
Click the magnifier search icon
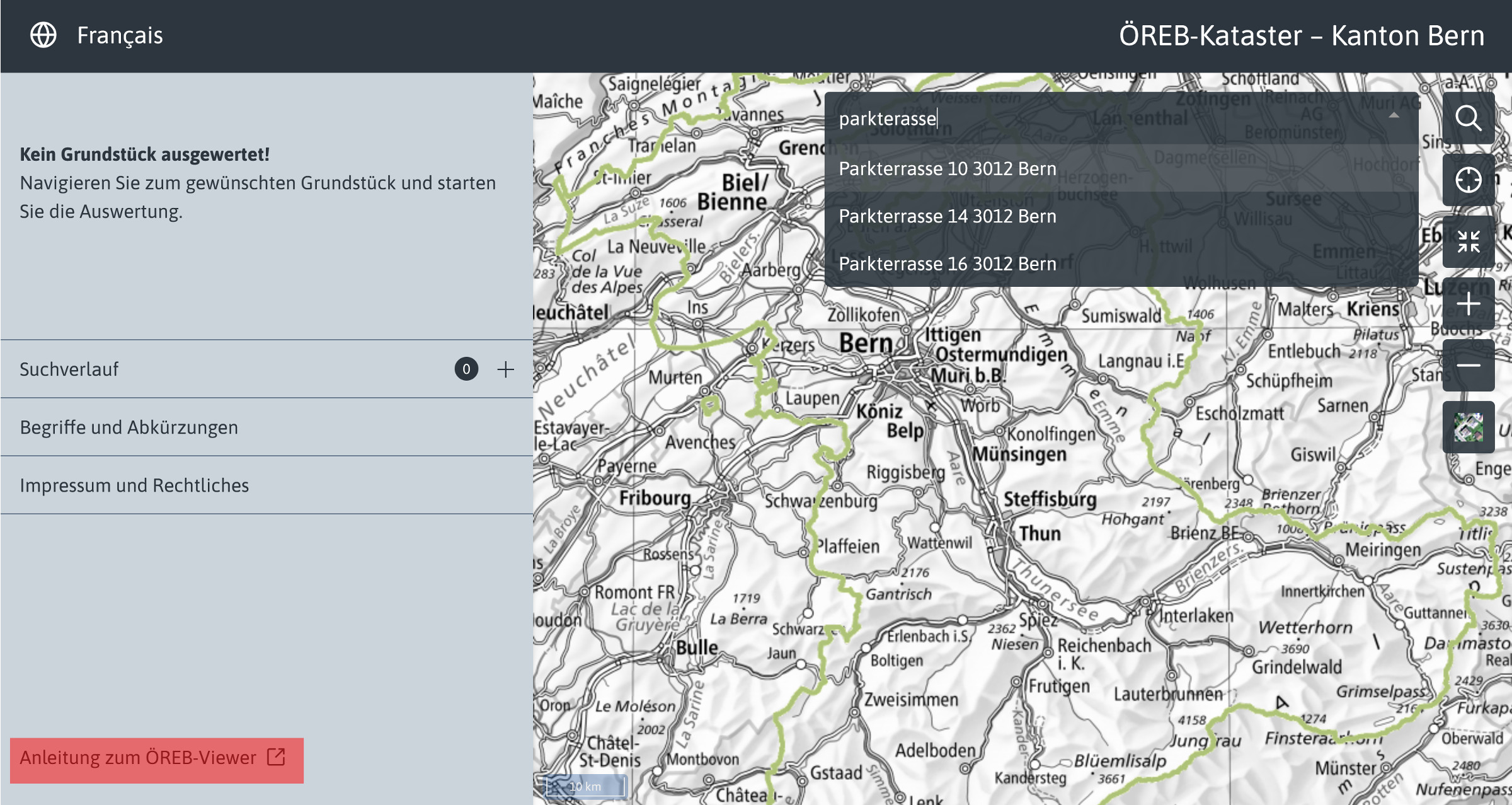coord(1469,118)
